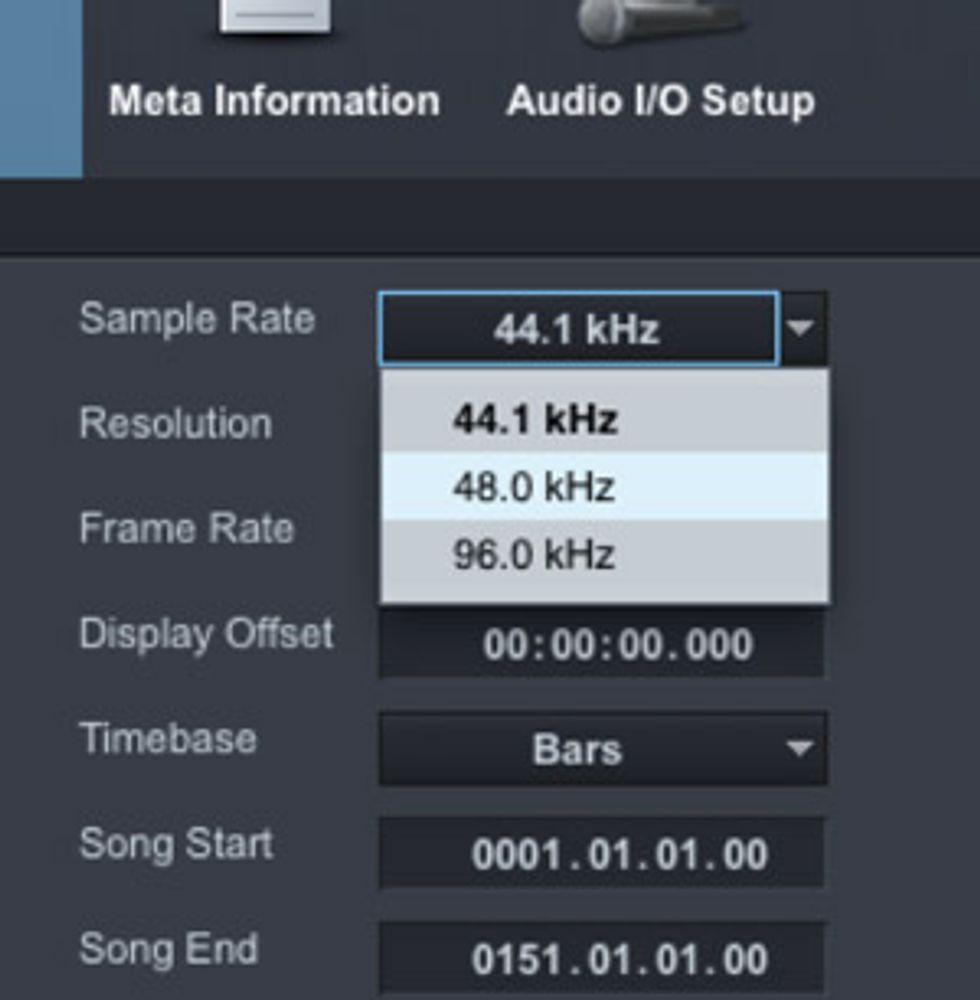Image resolution: width=980 pixels, height=1000 pixels.
Task: Click the Sample Rate label
Action: [197, 318]
